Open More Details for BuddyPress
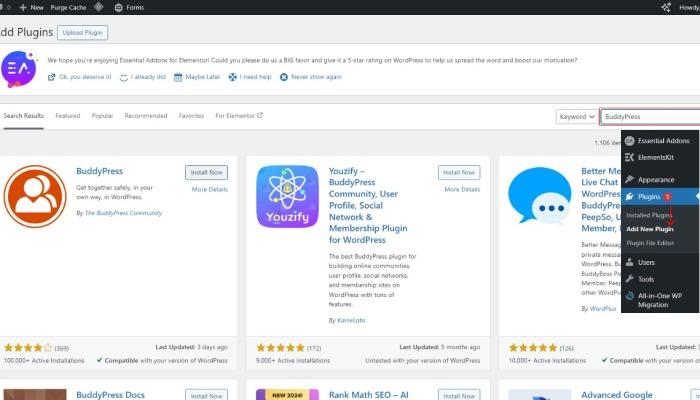700x400 pixels. tap(210, 189)
